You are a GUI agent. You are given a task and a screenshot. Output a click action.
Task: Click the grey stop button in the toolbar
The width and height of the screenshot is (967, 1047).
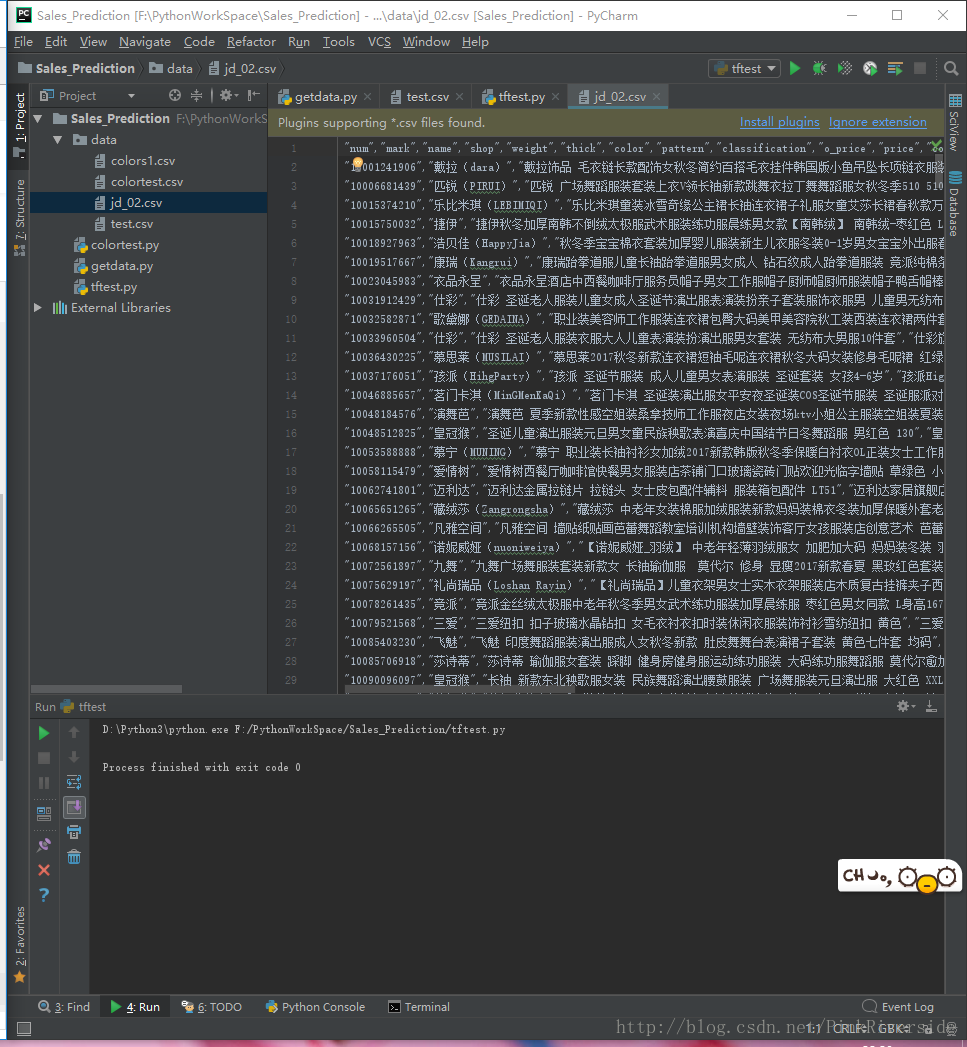tap(920, 68)
